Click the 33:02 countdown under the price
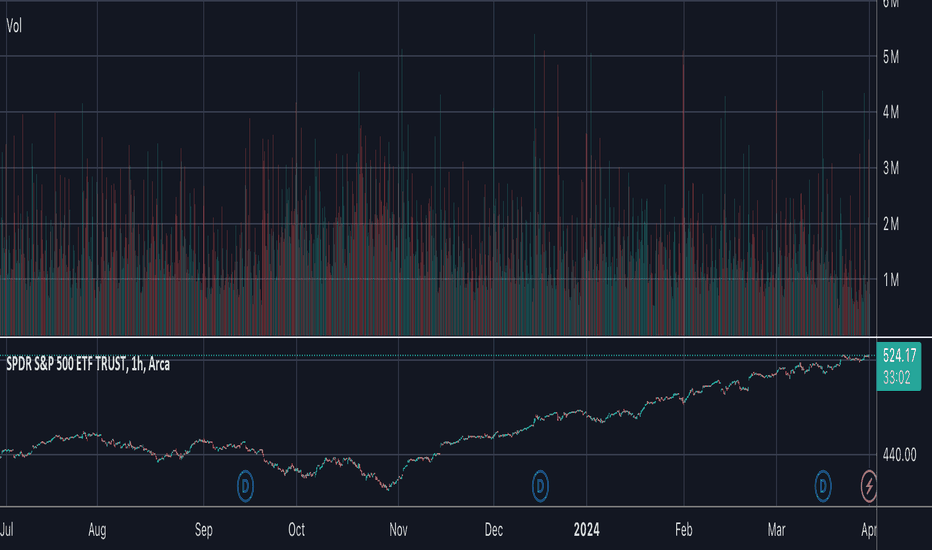This screenshot has height=550, width=932. (896, 378)
